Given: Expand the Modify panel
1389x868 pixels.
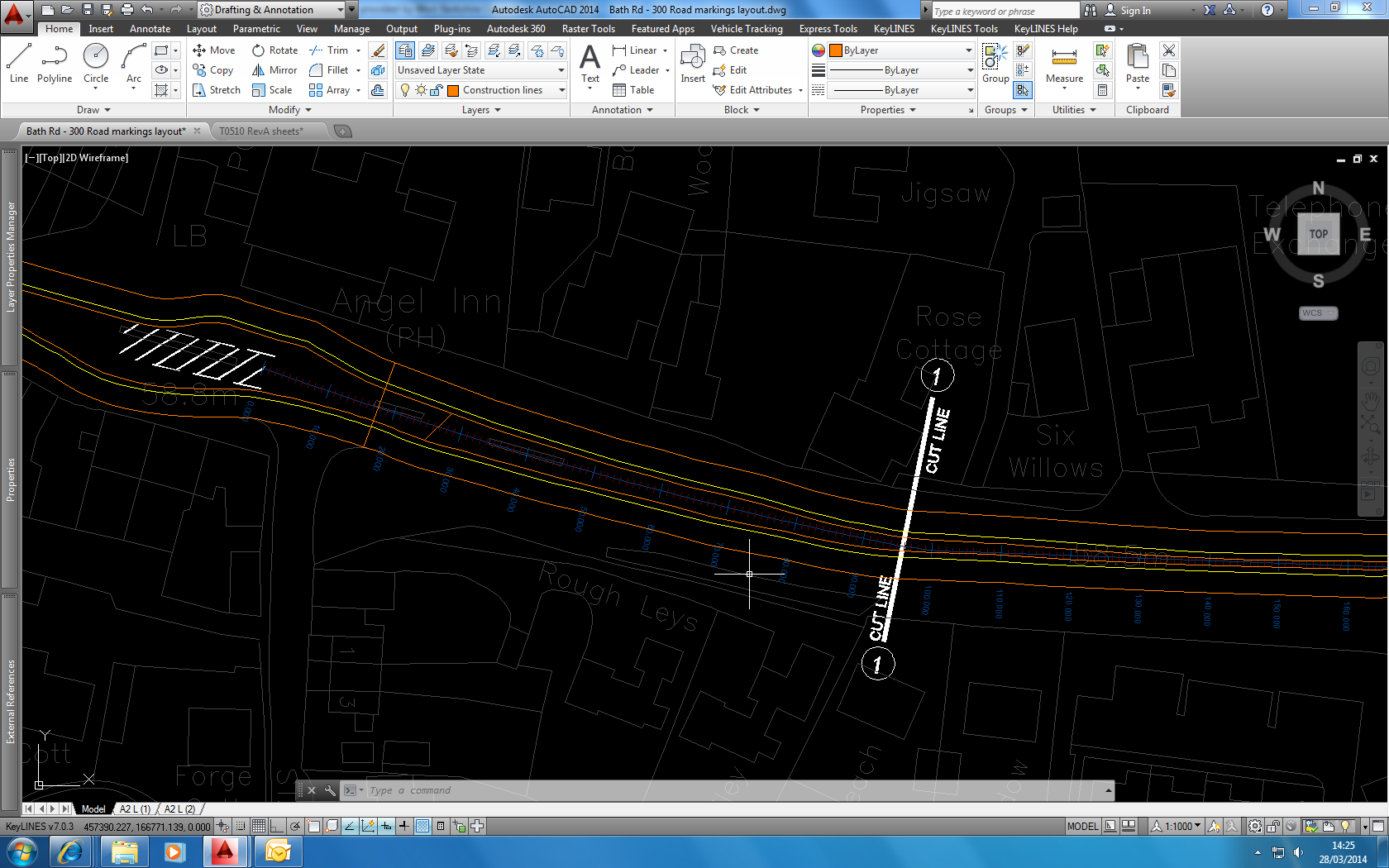Looking at the screenshot, I should 290,110.
